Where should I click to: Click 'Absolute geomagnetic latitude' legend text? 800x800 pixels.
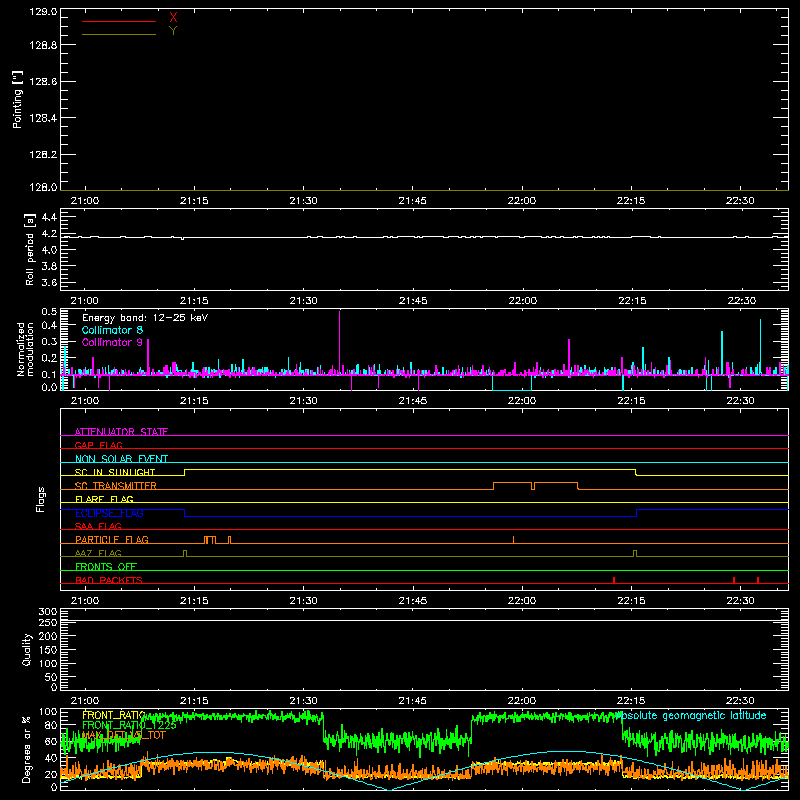point(691,715)
